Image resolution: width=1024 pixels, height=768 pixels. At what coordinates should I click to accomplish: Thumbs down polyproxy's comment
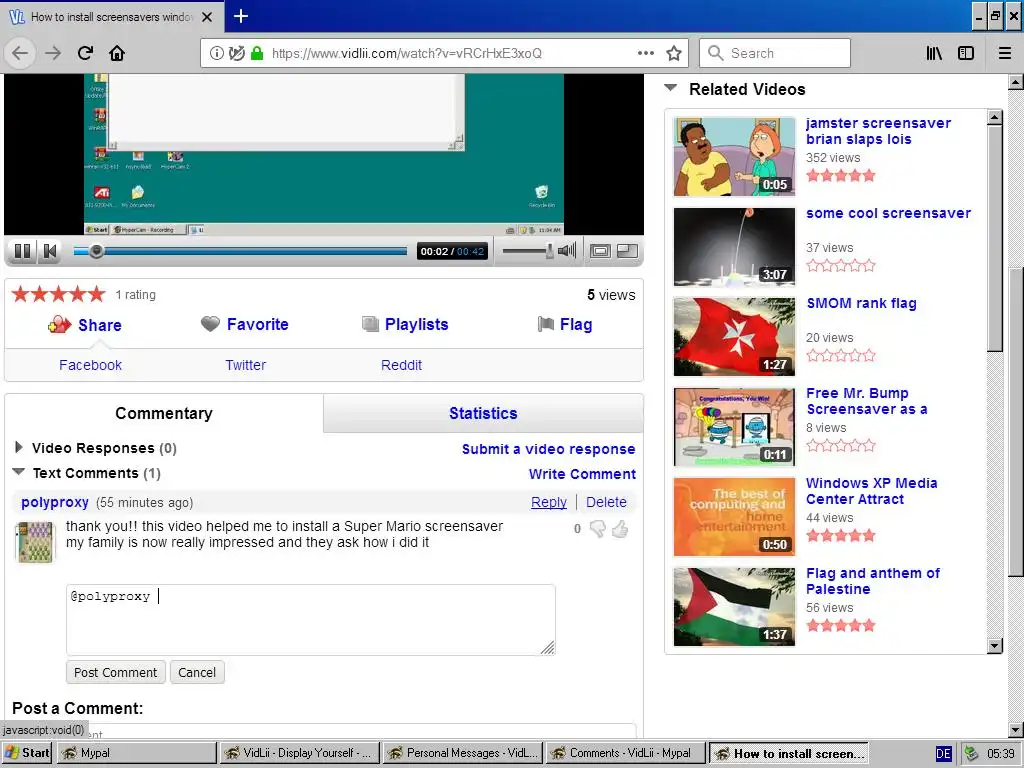coord(598,529)
